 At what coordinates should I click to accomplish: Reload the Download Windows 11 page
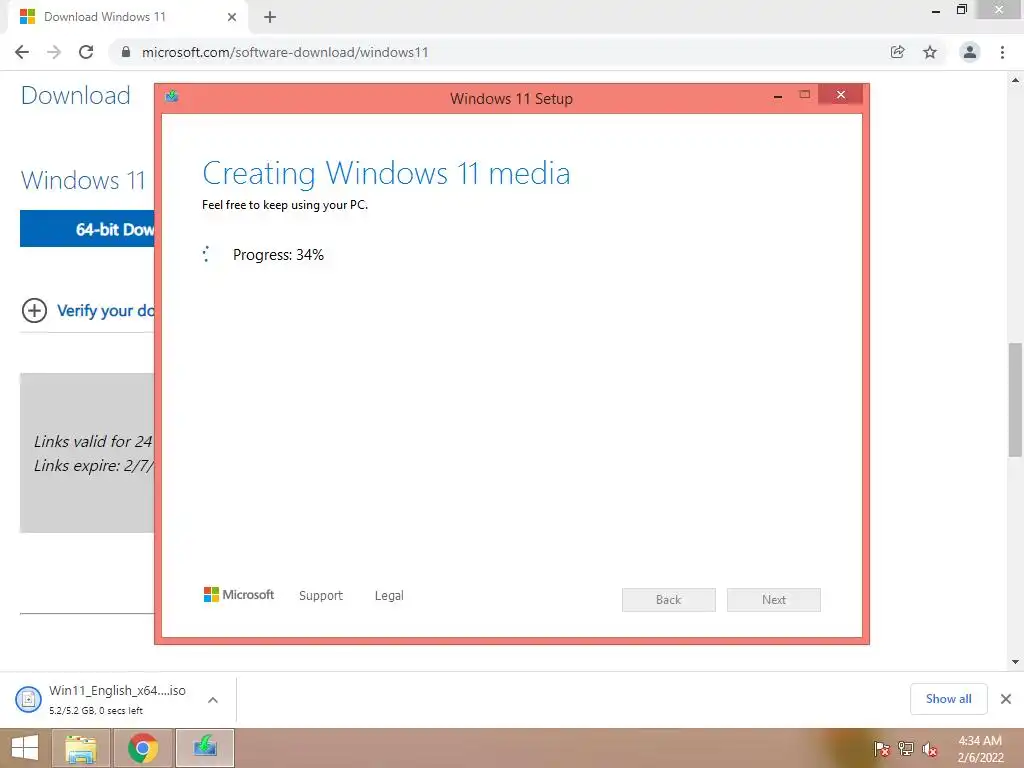pyautogui.click(x=86, y=52)
